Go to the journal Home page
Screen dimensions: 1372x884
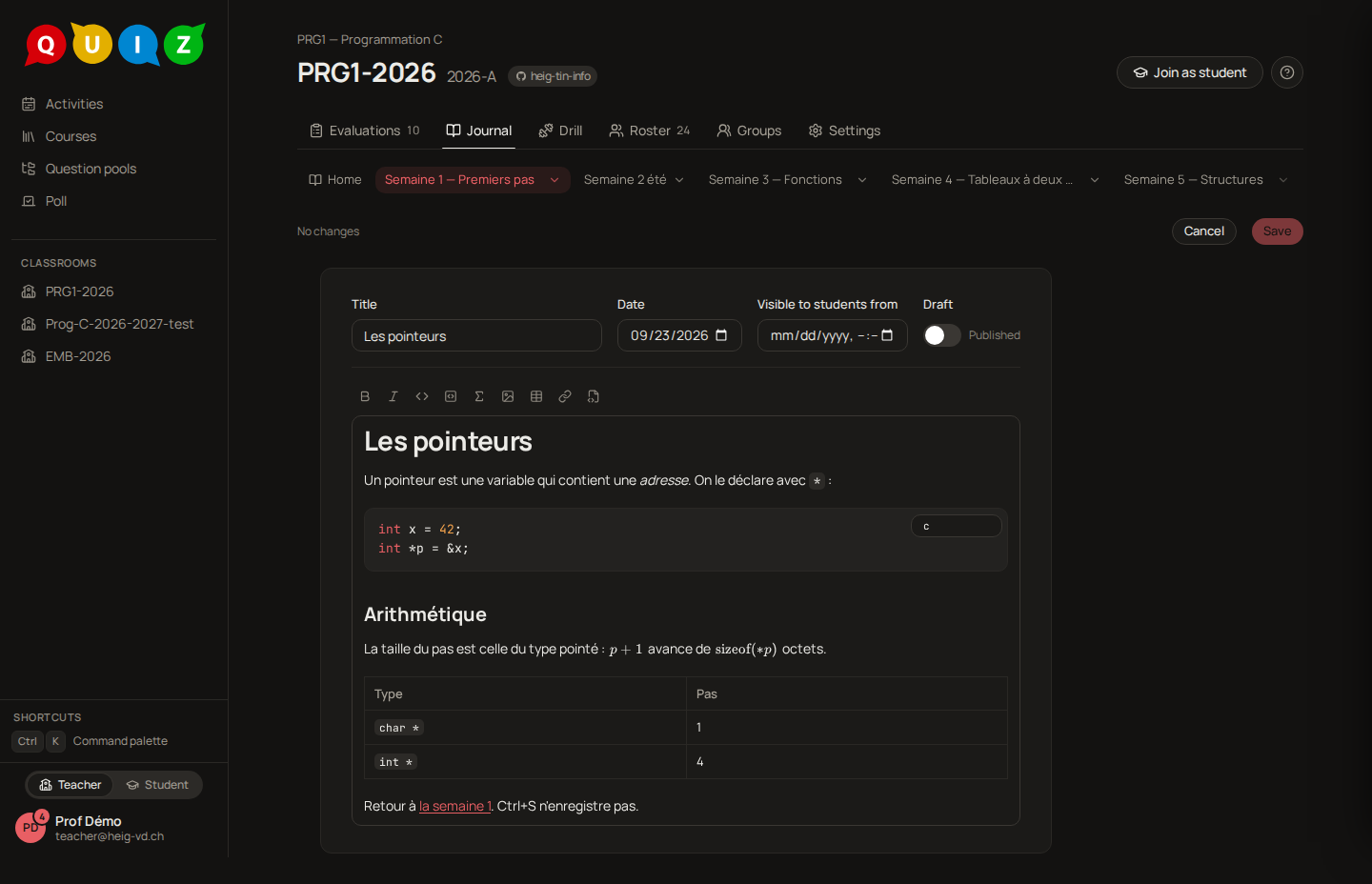pos(335,180)
